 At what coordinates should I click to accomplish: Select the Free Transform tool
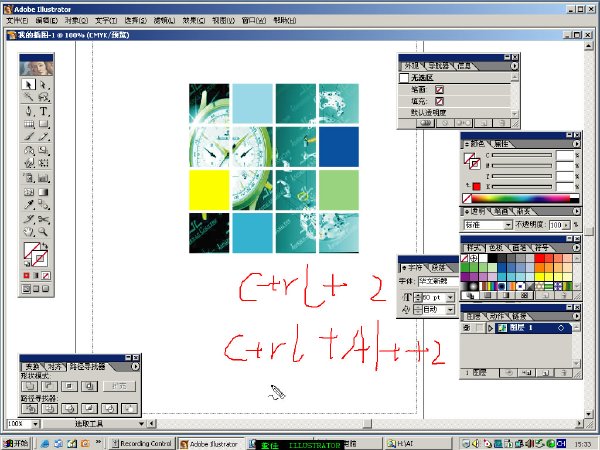pyautogui.click(x=44, y=163)
